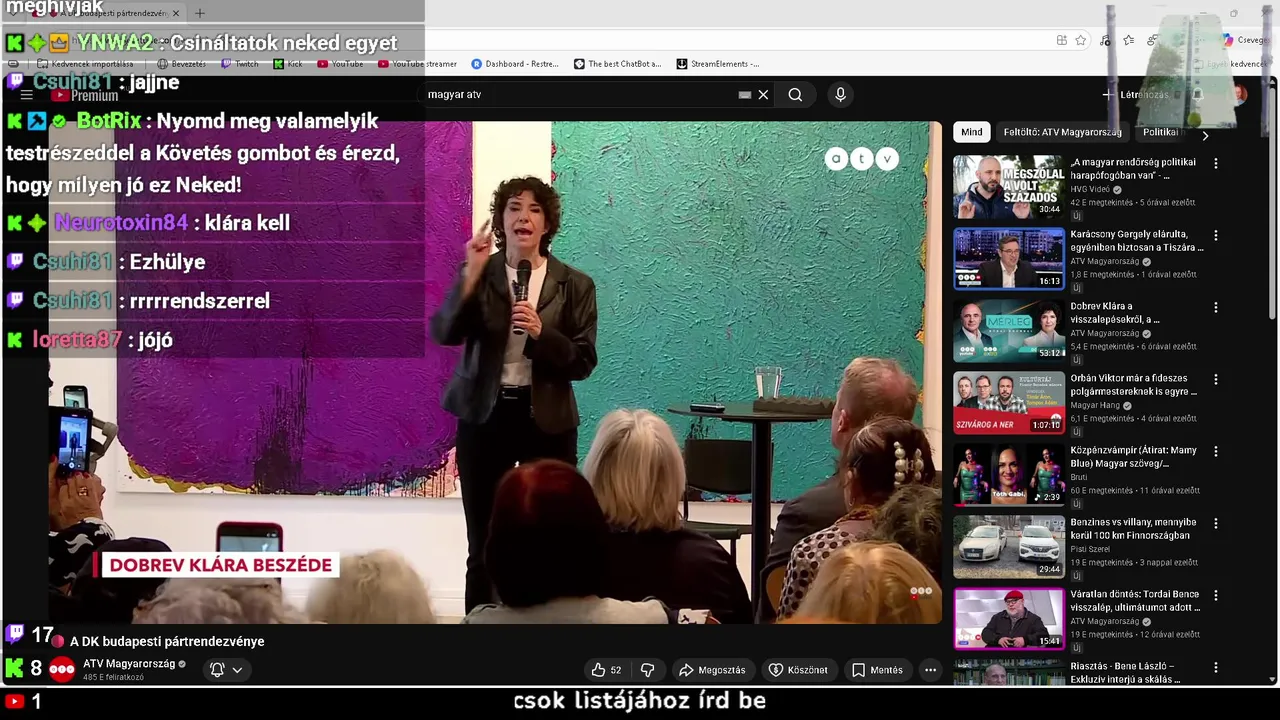
Task: Select 'Feltöltő: ATV Magyarország' chip
Action: 1062,132
